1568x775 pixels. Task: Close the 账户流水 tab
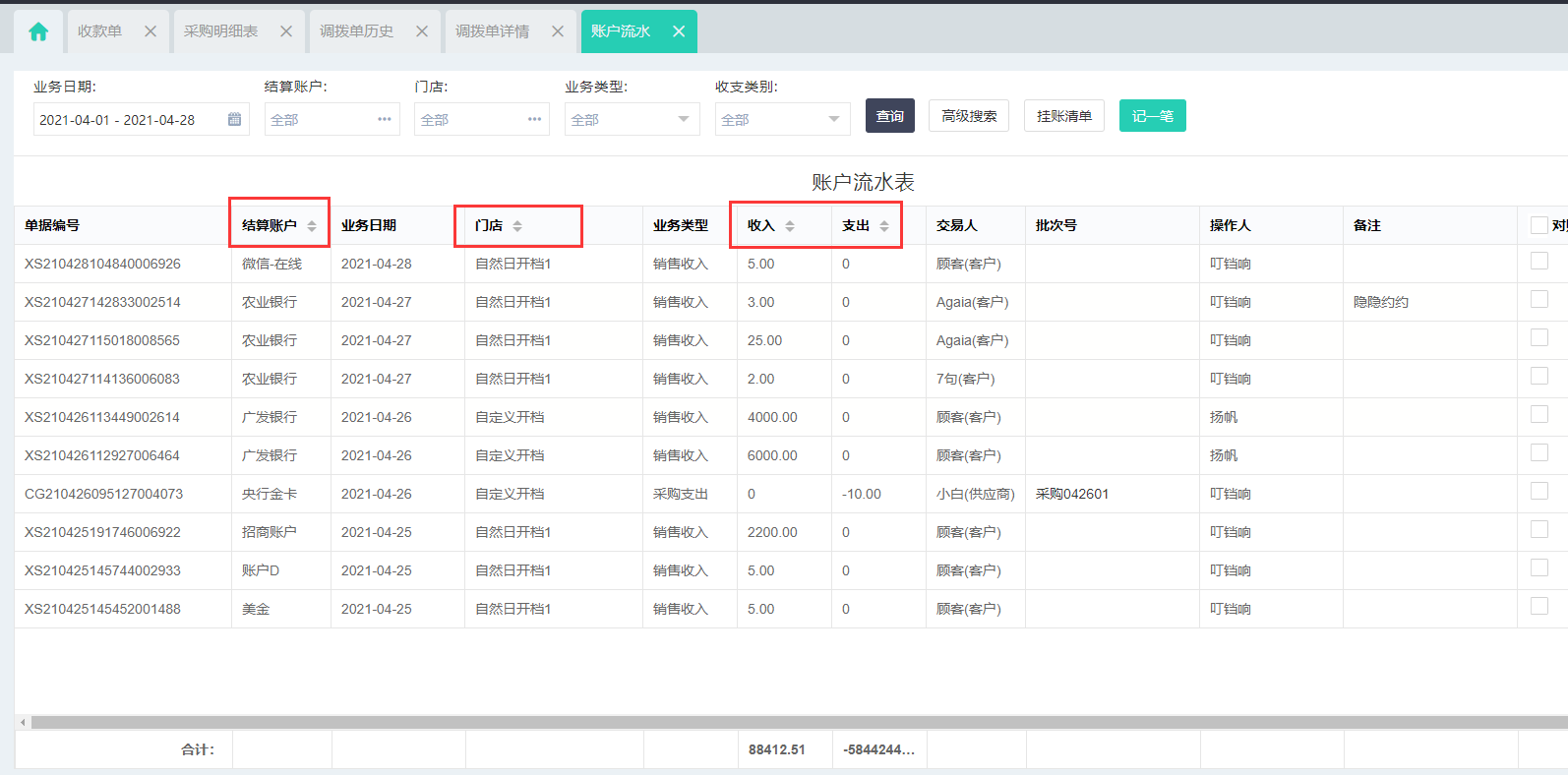click(x=679, y=31)
